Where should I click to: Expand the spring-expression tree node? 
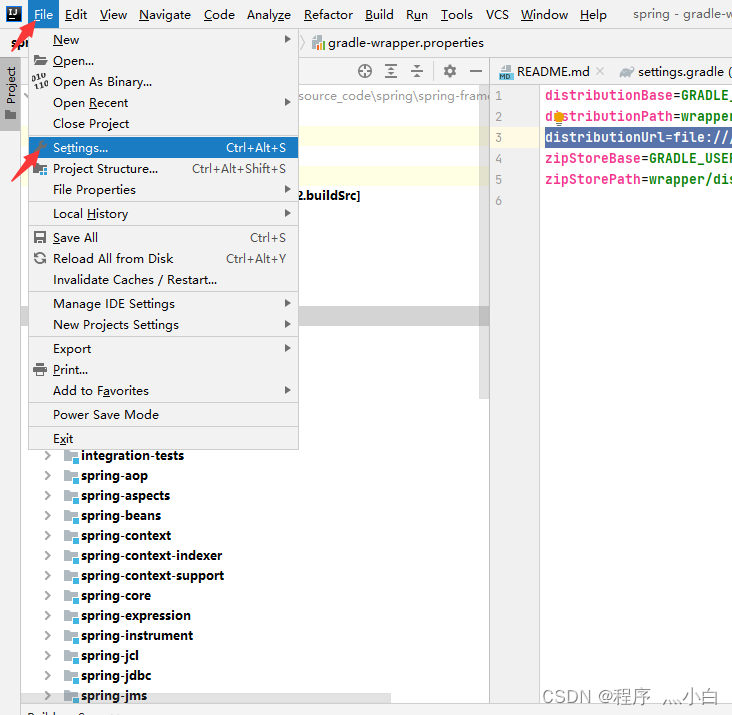point(47,616)
